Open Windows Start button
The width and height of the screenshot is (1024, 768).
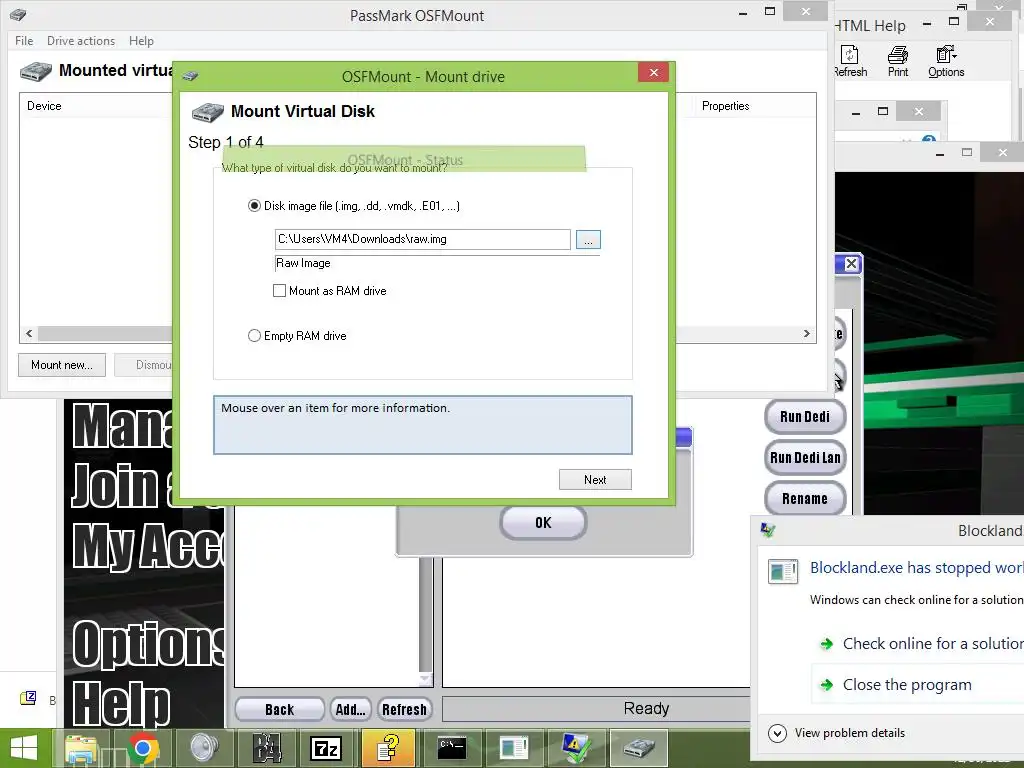pos(24,748)
